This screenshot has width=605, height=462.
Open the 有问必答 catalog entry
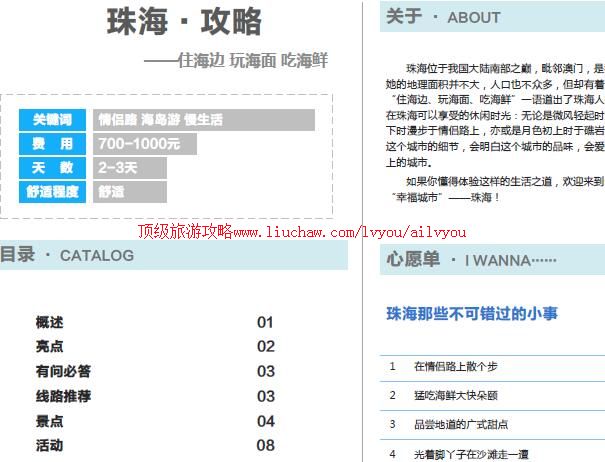tap(63, 371)
